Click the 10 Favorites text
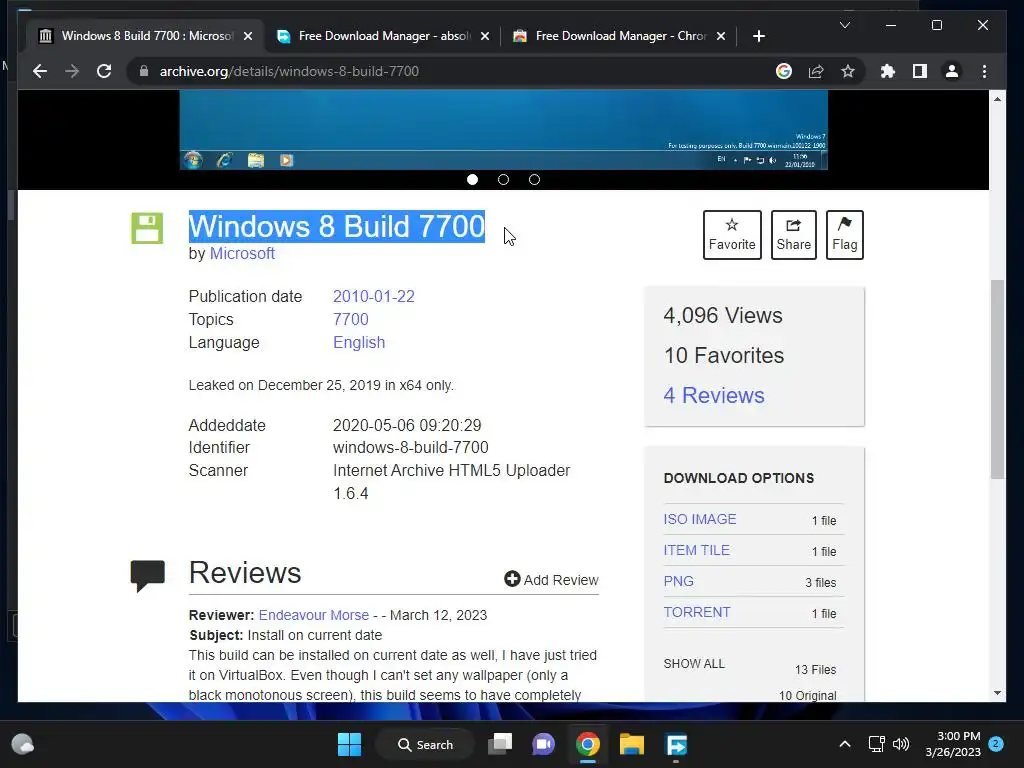 click(x=724, y=355)
